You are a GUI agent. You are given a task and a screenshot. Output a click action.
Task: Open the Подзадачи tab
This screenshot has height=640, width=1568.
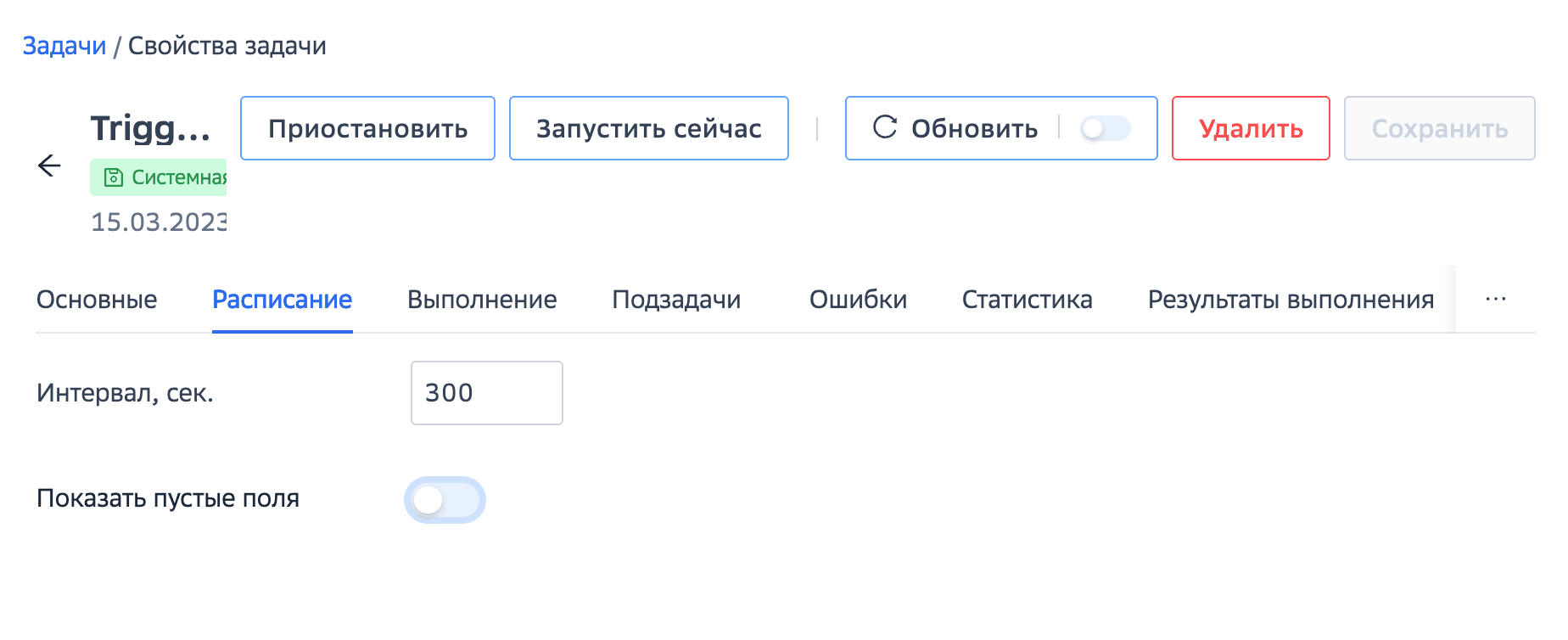676,300
